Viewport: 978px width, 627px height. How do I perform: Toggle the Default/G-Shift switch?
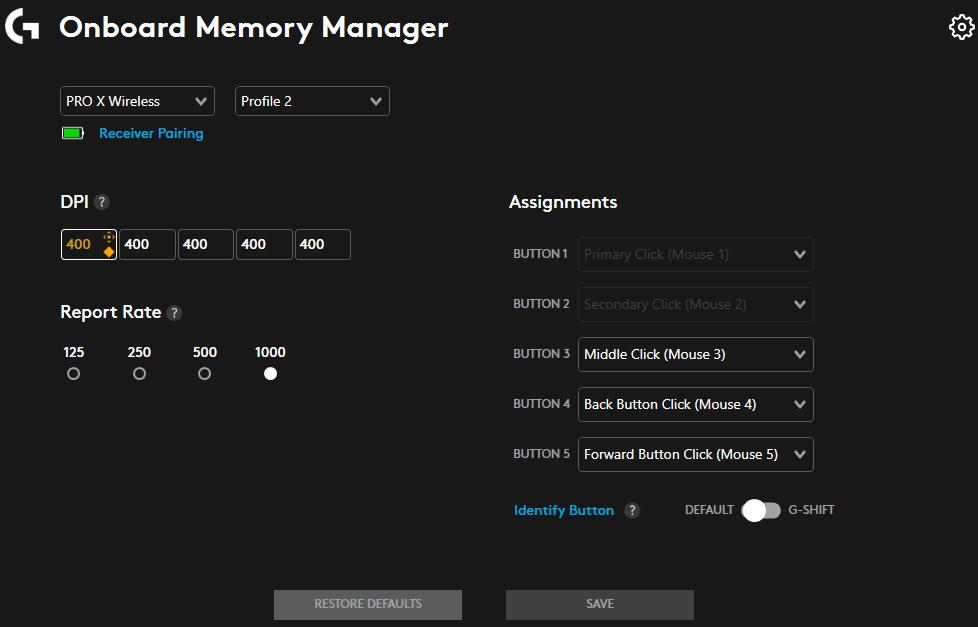click(761, 510)
